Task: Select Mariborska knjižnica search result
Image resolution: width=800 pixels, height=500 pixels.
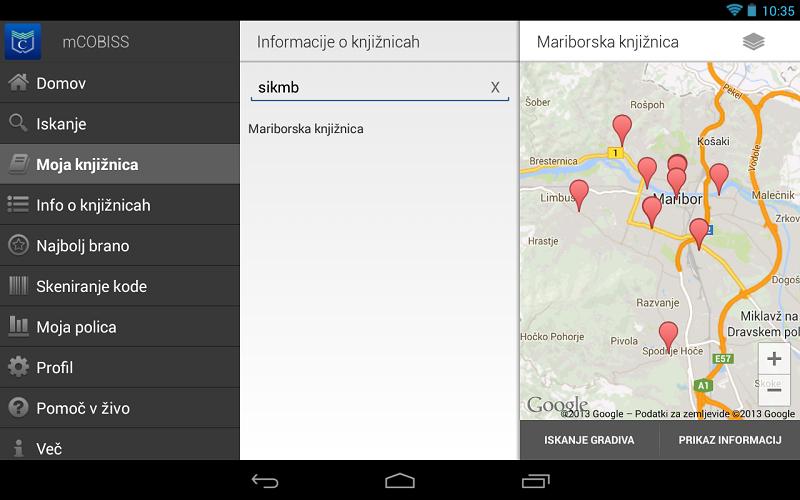Action: (306, 129)
